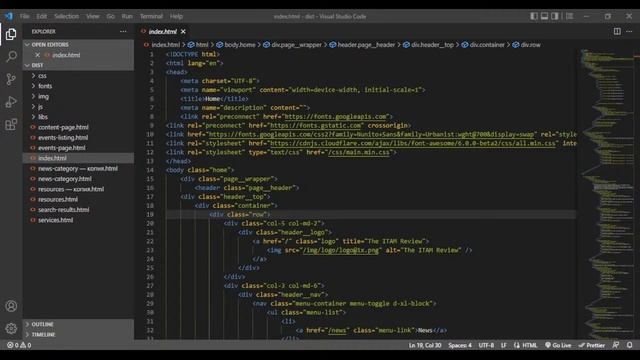Click the Prettier status bar item
640x360 pixels.
pyautogui.click(x=591, y=345)
